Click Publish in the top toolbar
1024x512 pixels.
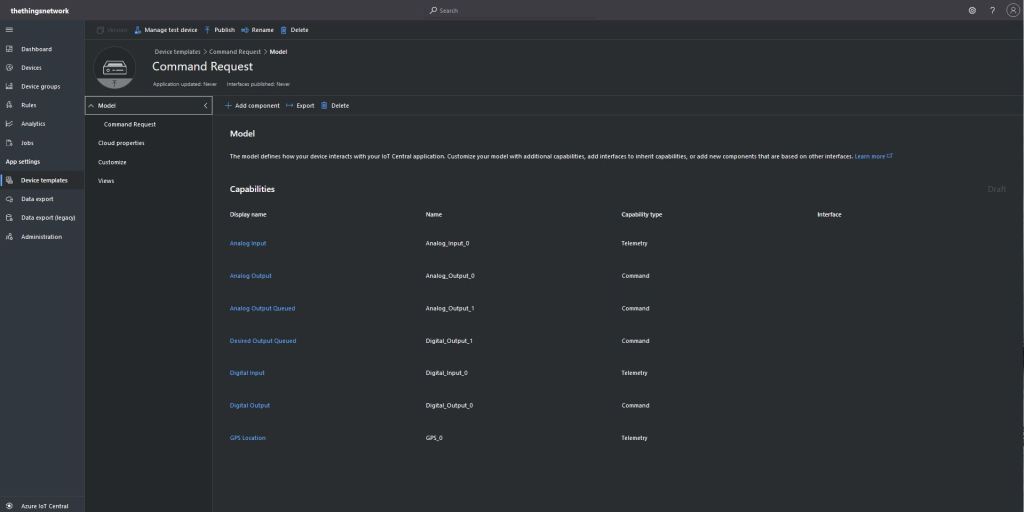pos(219,30)
